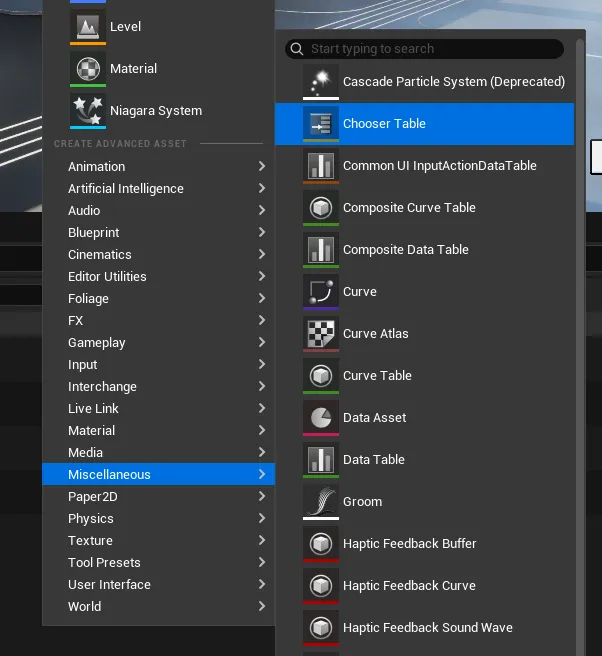Open the Live Link category
The height and width of the screenshot is (656, 602).
tap(159, 408)
